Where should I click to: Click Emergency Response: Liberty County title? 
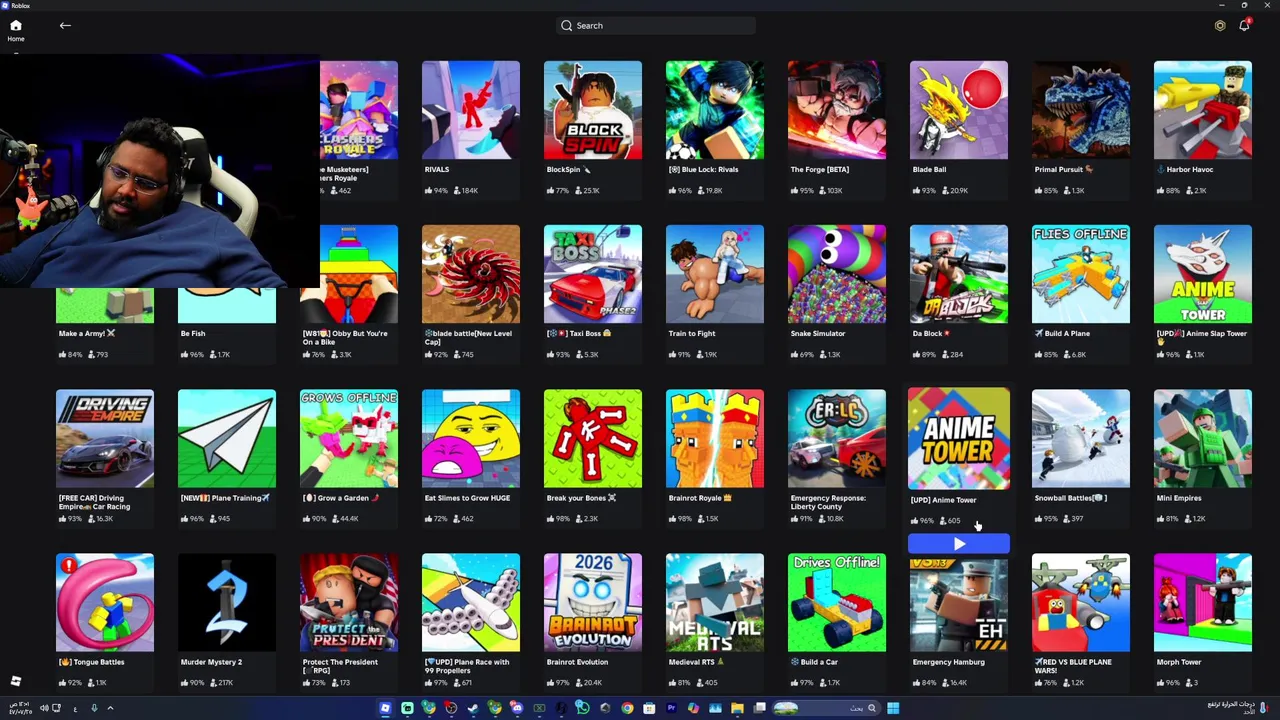(x=828, y=502)
